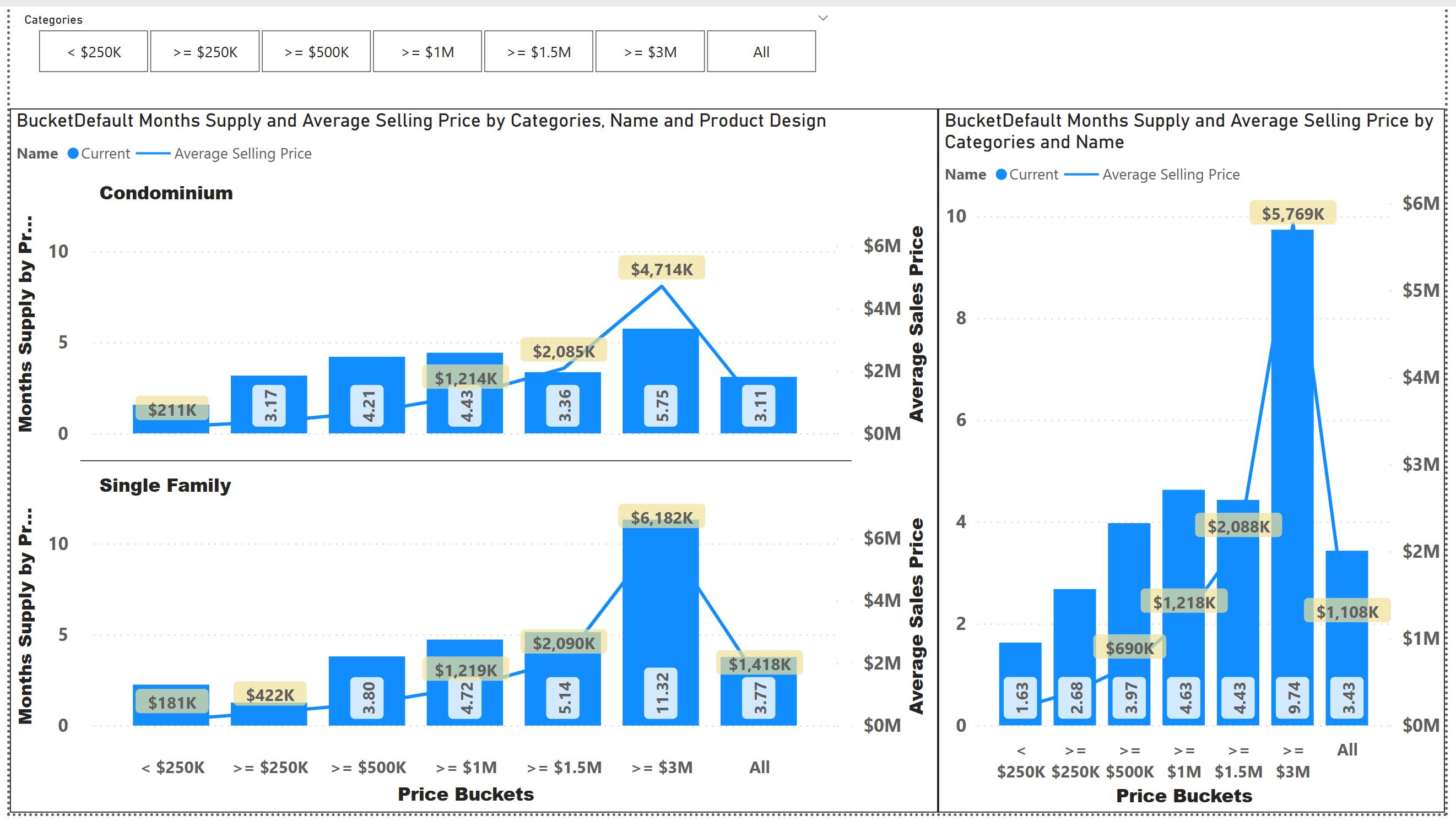1456x821 pixels.
Task: Toggle the >= $500K slicer button
Action: tap(316, 51)
